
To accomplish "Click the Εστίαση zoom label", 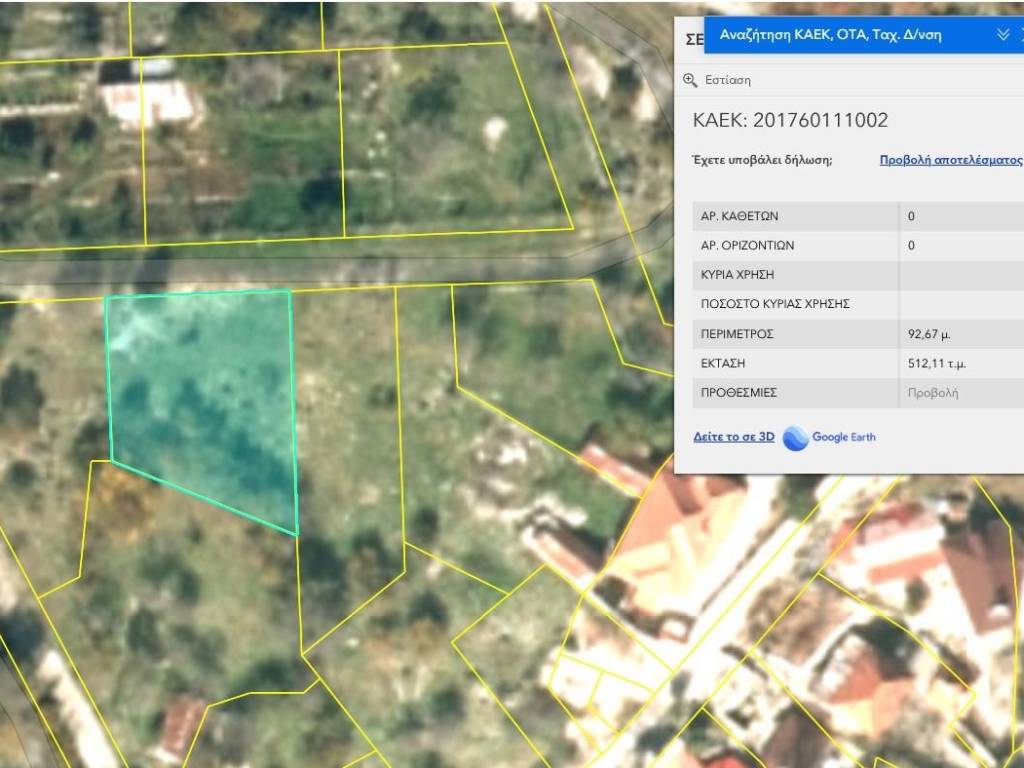I will coord(727,80).
